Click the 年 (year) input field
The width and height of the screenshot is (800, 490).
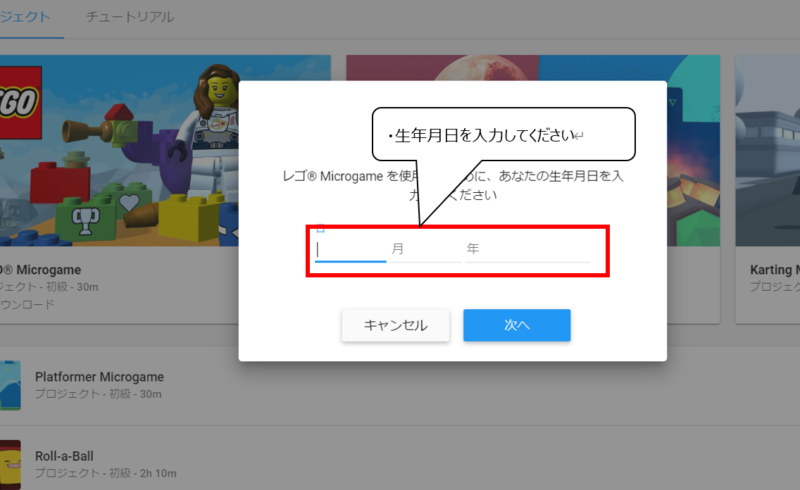[x=528, y=250]
